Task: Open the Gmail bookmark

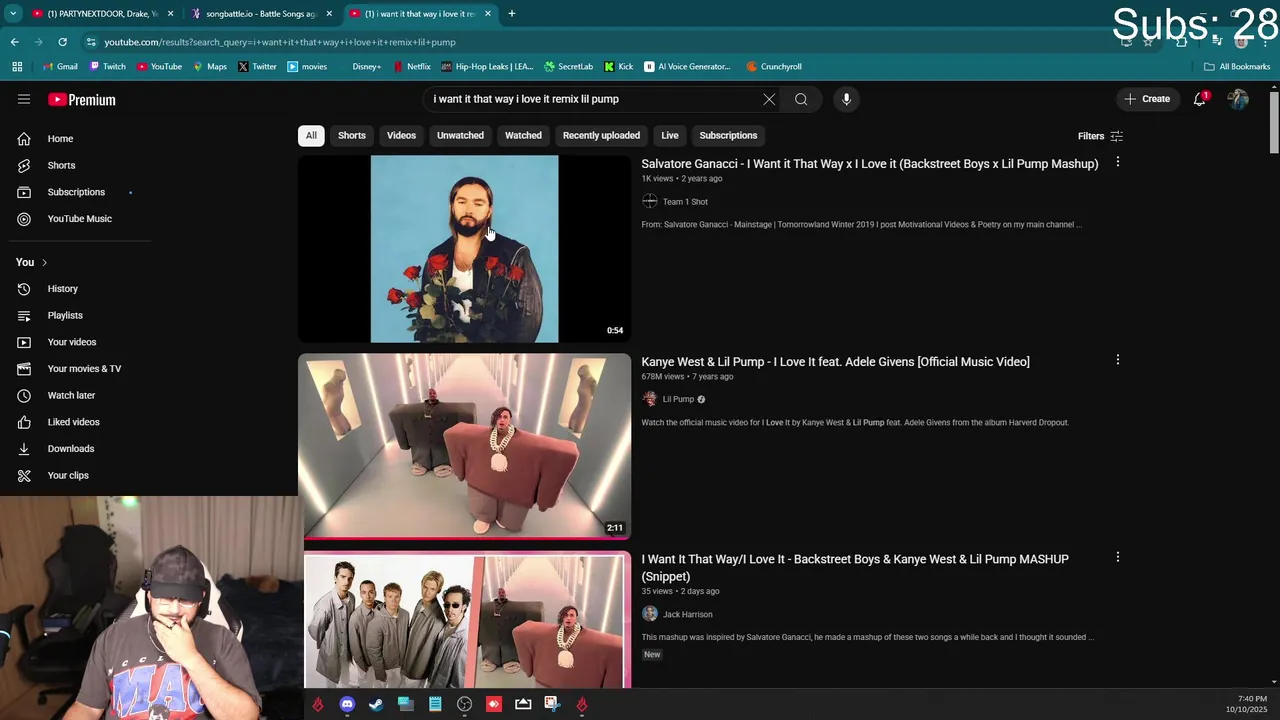Action: tap(60, 67)
